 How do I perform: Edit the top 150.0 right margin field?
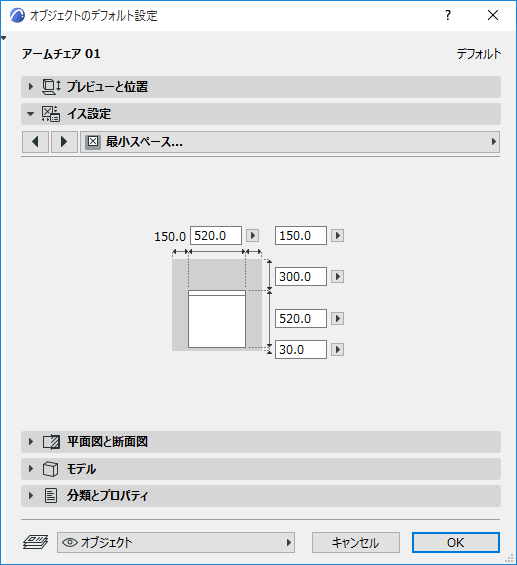301,236
